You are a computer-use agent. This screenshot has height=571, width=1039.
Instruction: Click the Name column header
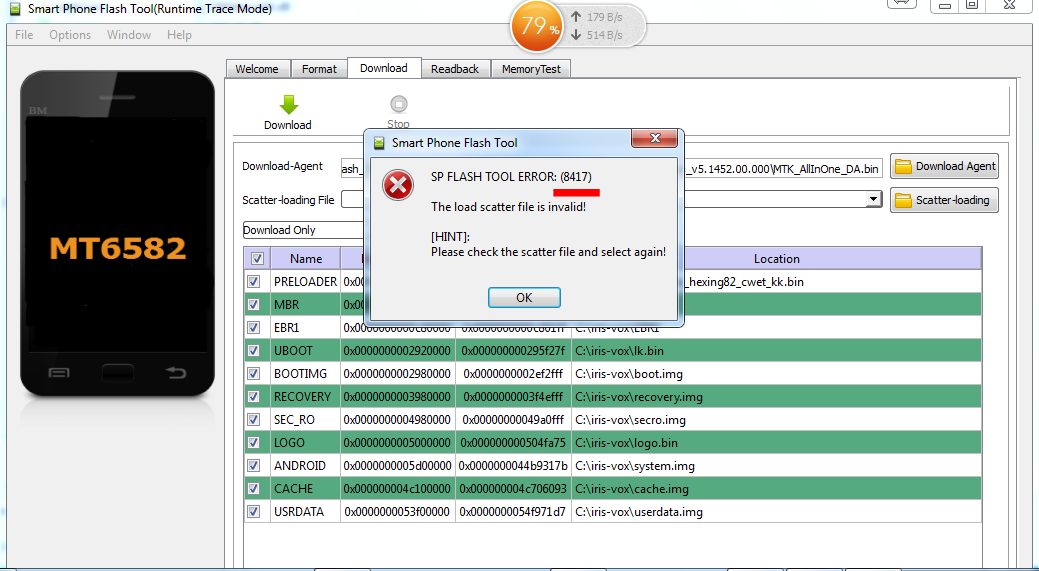[x=305, y=259]
